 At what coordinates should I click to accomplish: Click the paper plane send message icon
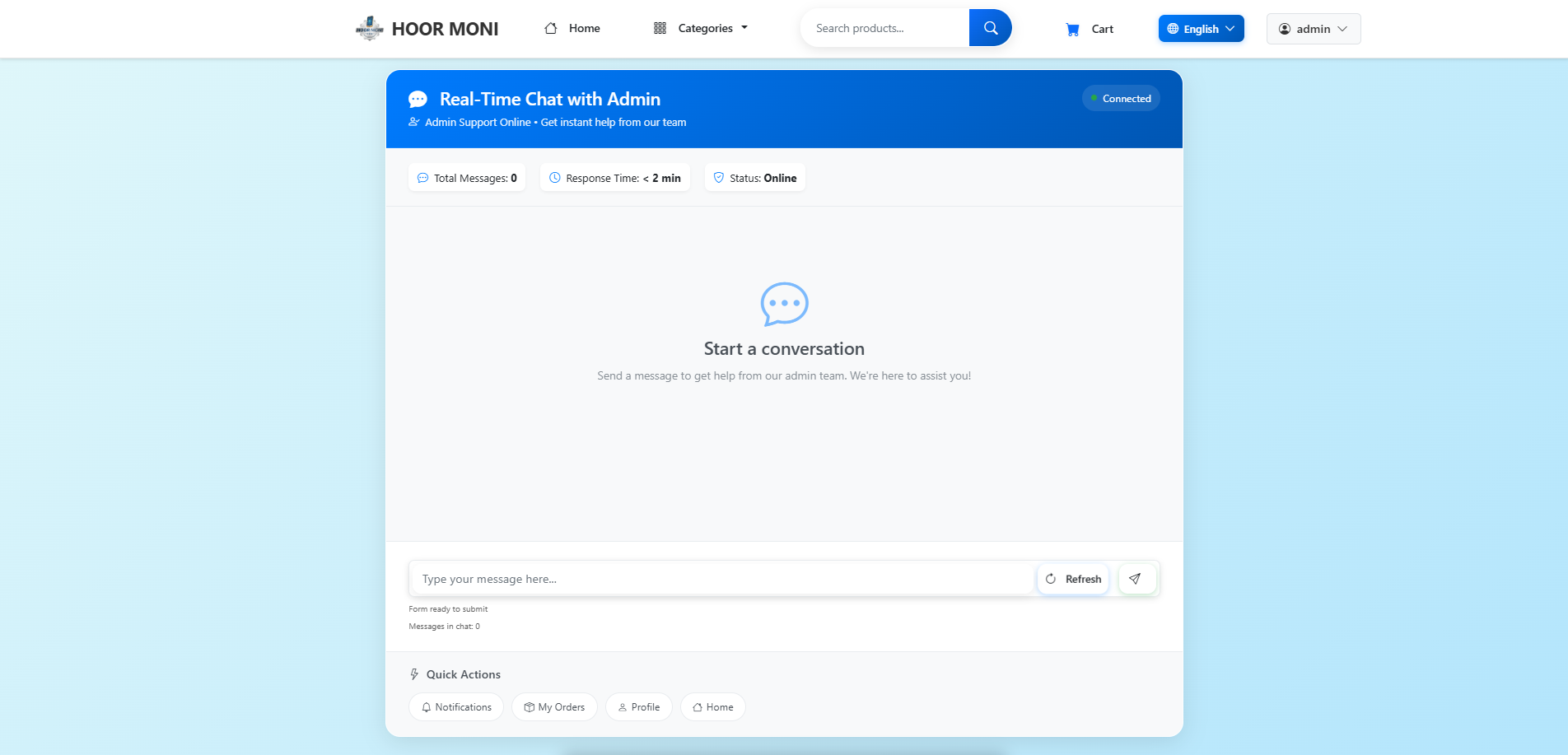pos(1136,579)
